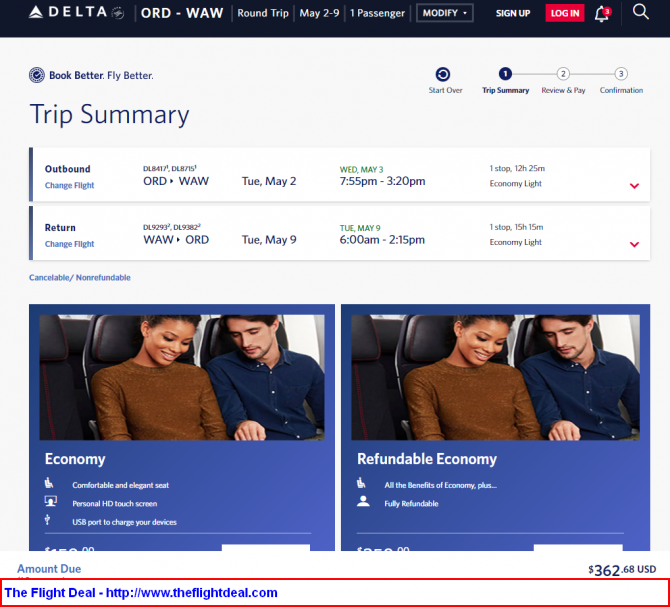Click the seat icon under Refundable Economy

[x=361, y=483]
